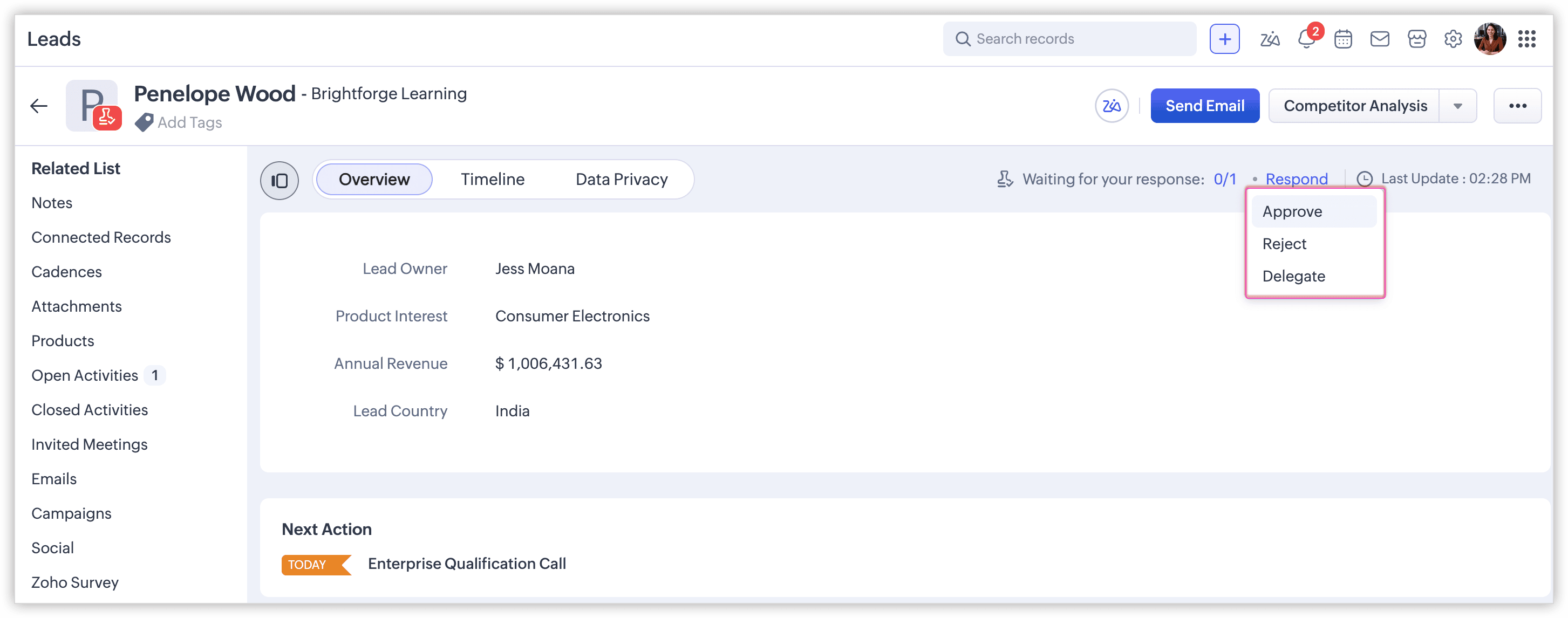Open Products in Related List
This screenshot has height=618, width=1568.
(x=63, y=341)
